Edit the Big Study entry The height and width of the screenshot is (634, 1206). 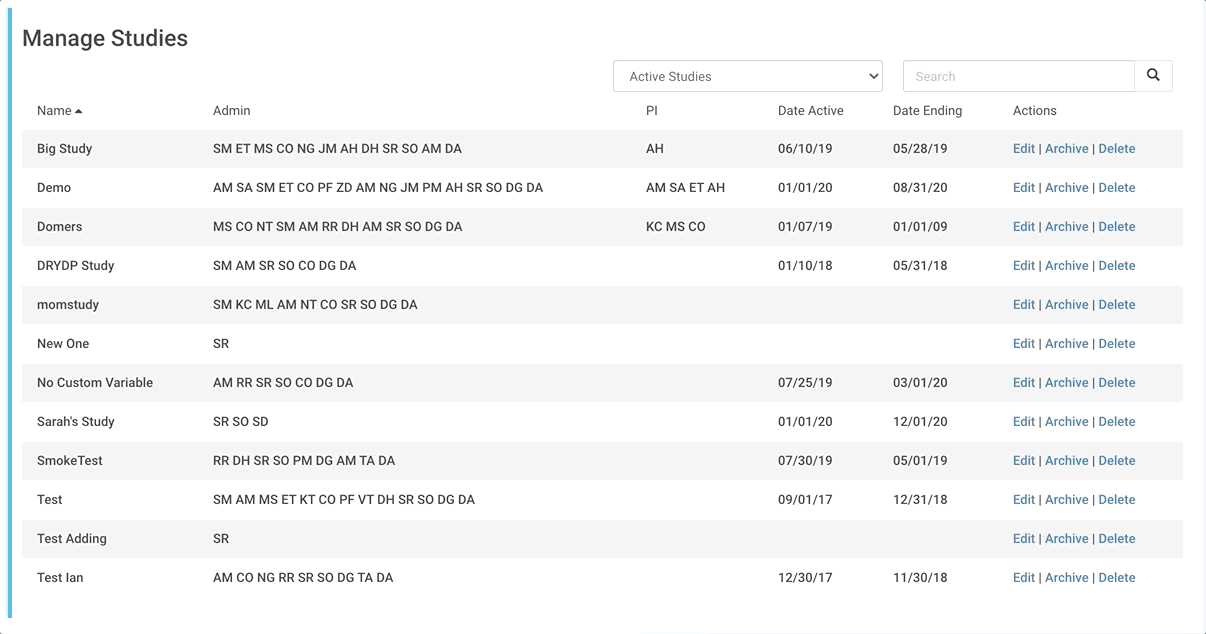[x=1023, y=149]
